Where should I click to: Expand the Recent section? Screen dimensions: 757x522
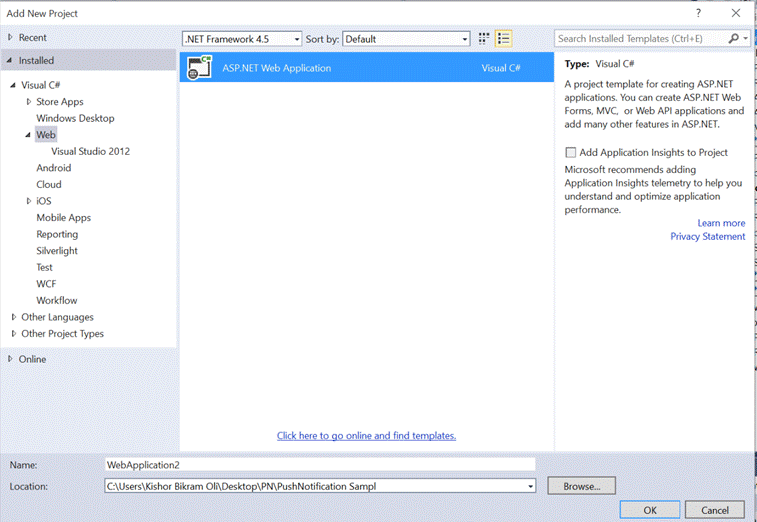click(10, 37)
